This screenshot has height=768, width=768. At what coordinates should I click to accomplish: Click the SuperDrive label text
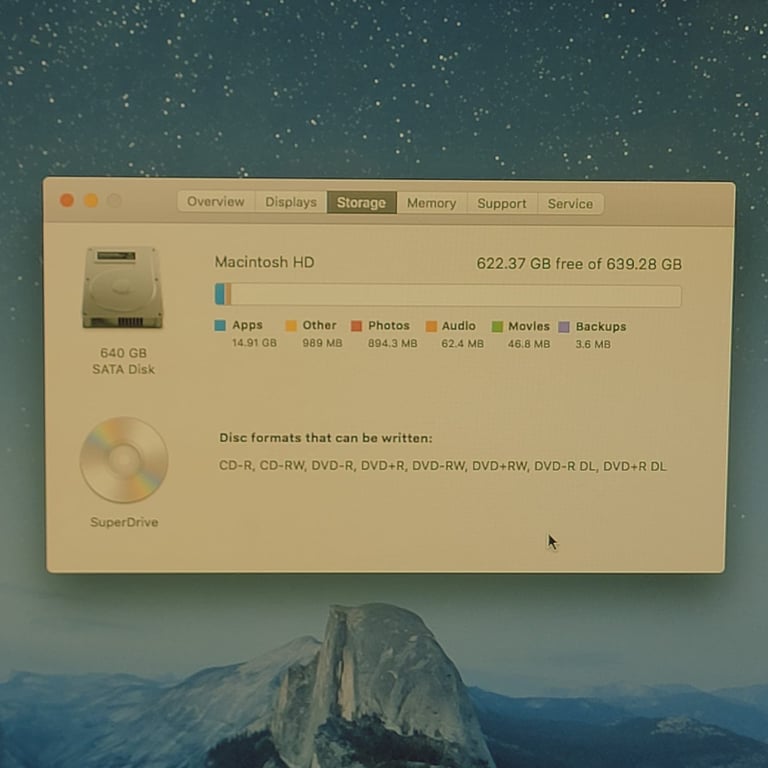pos(124,522)
